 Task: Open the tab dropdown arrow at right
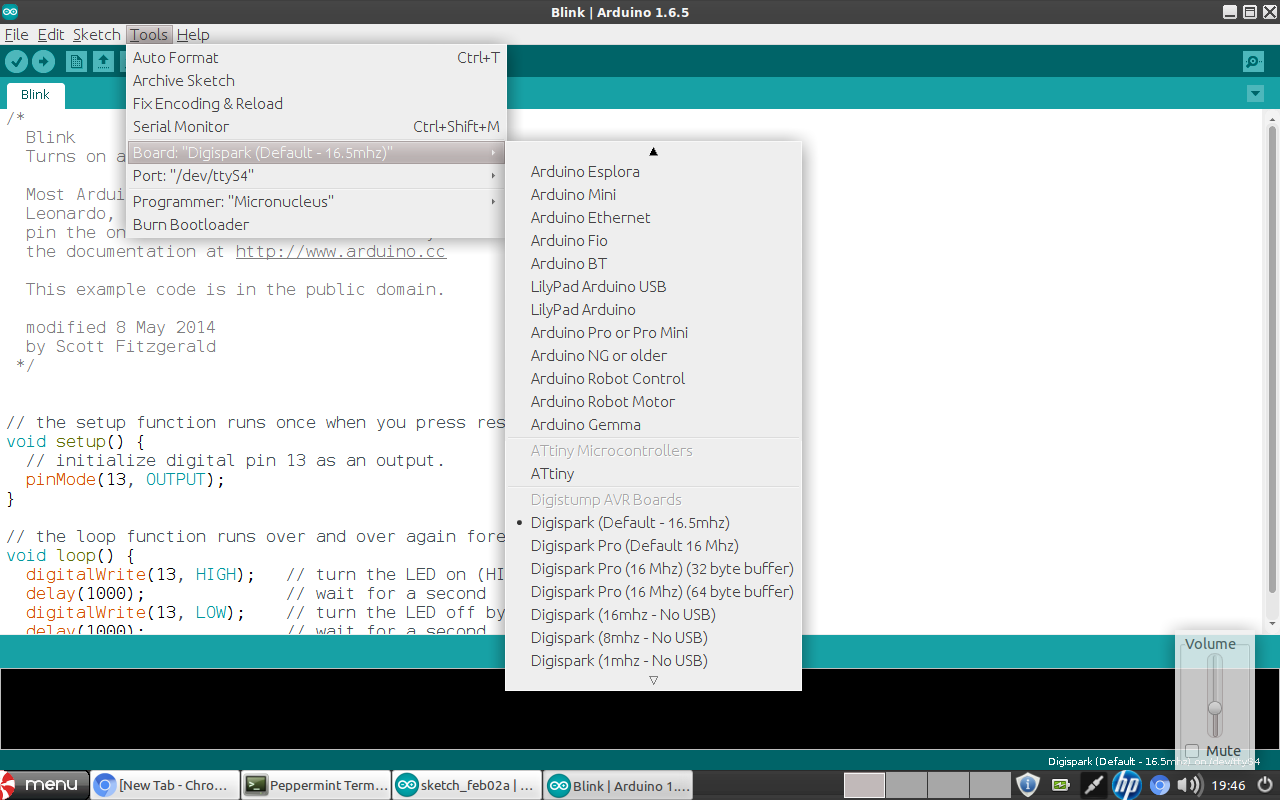click(1255, 94)
